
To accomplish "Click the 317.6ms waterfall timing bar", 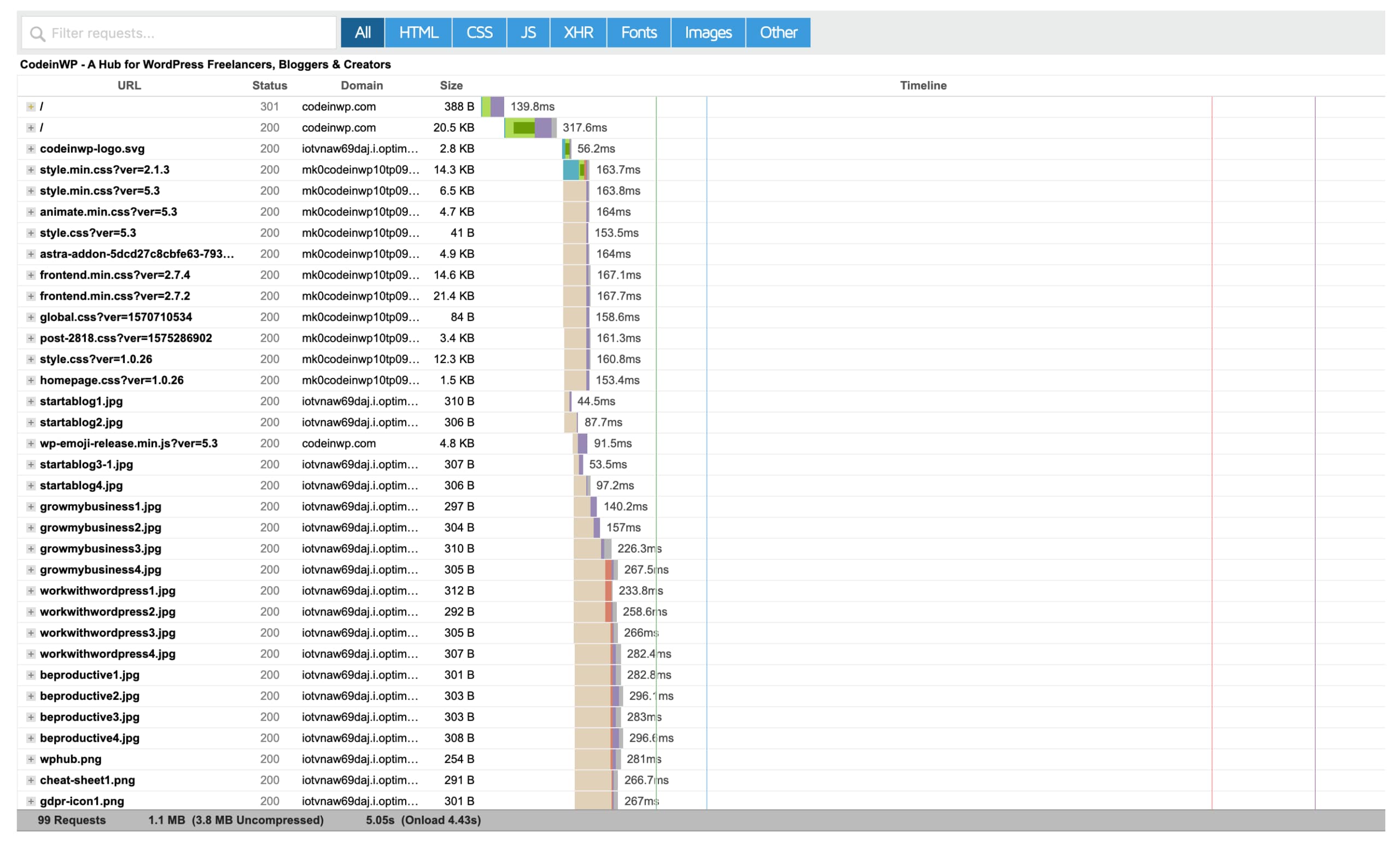I will 529,128.
